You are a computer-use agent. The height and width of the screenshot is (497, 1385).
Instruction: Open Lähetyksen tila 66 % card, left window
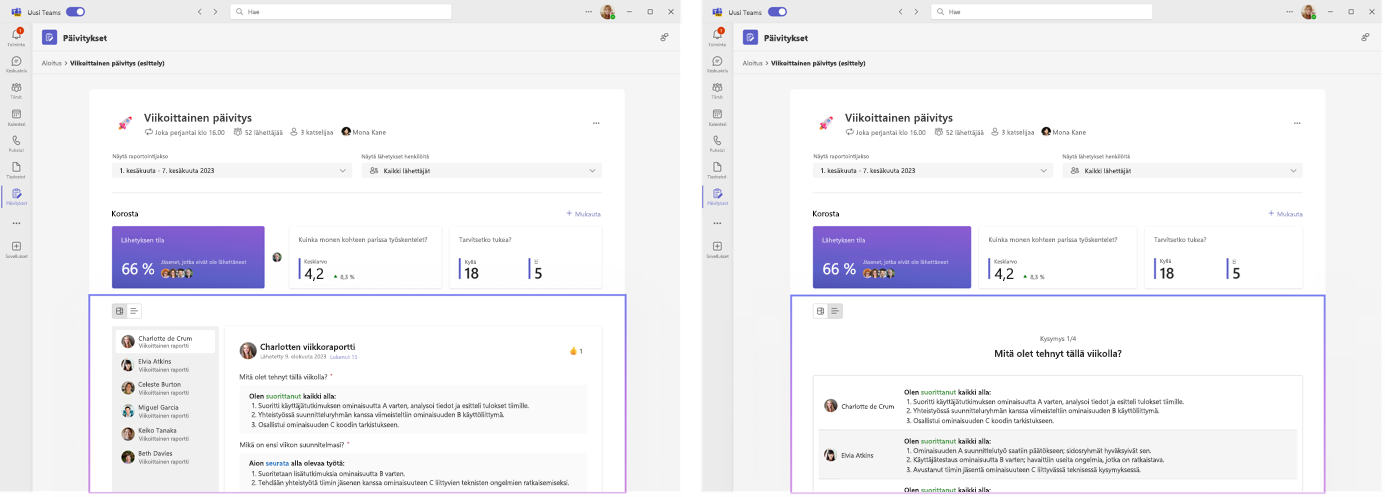[x=189, y=257]
